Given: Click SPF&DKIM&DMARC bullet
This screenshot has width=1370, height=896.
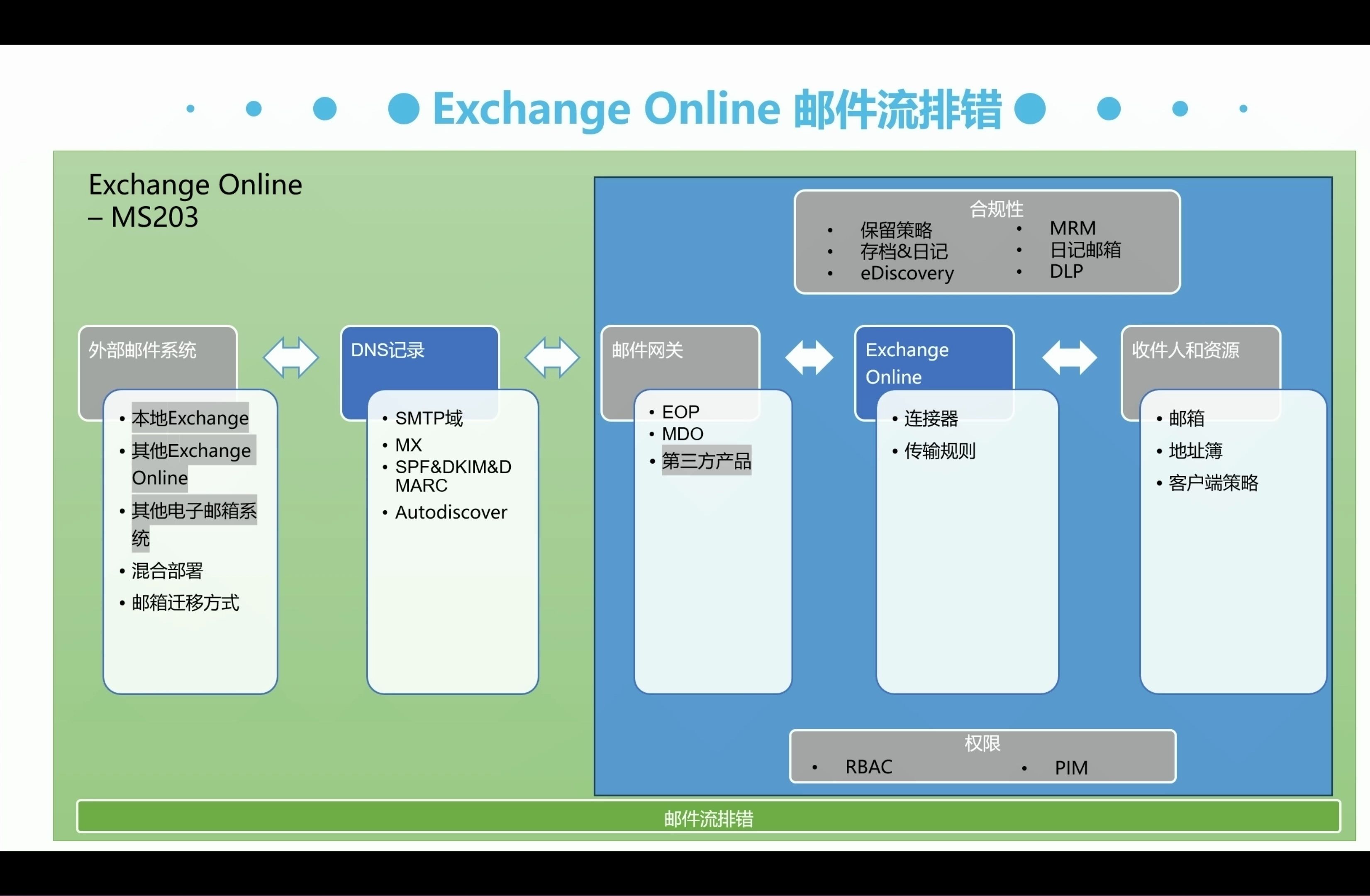Looking at the screenshot, I should click(x=453, y=476).
